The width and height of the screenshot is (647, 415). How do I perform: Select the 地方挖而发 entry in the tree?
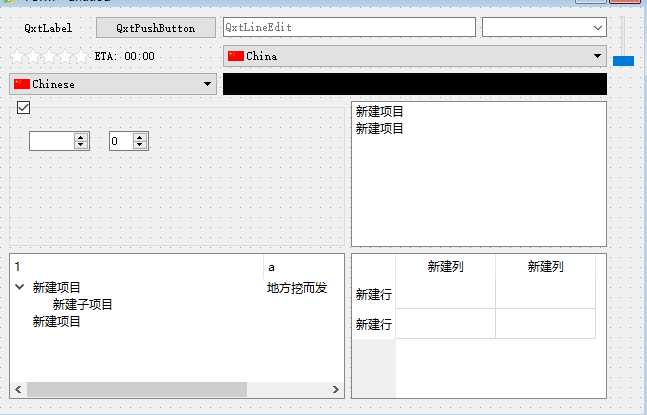(297, 288)
